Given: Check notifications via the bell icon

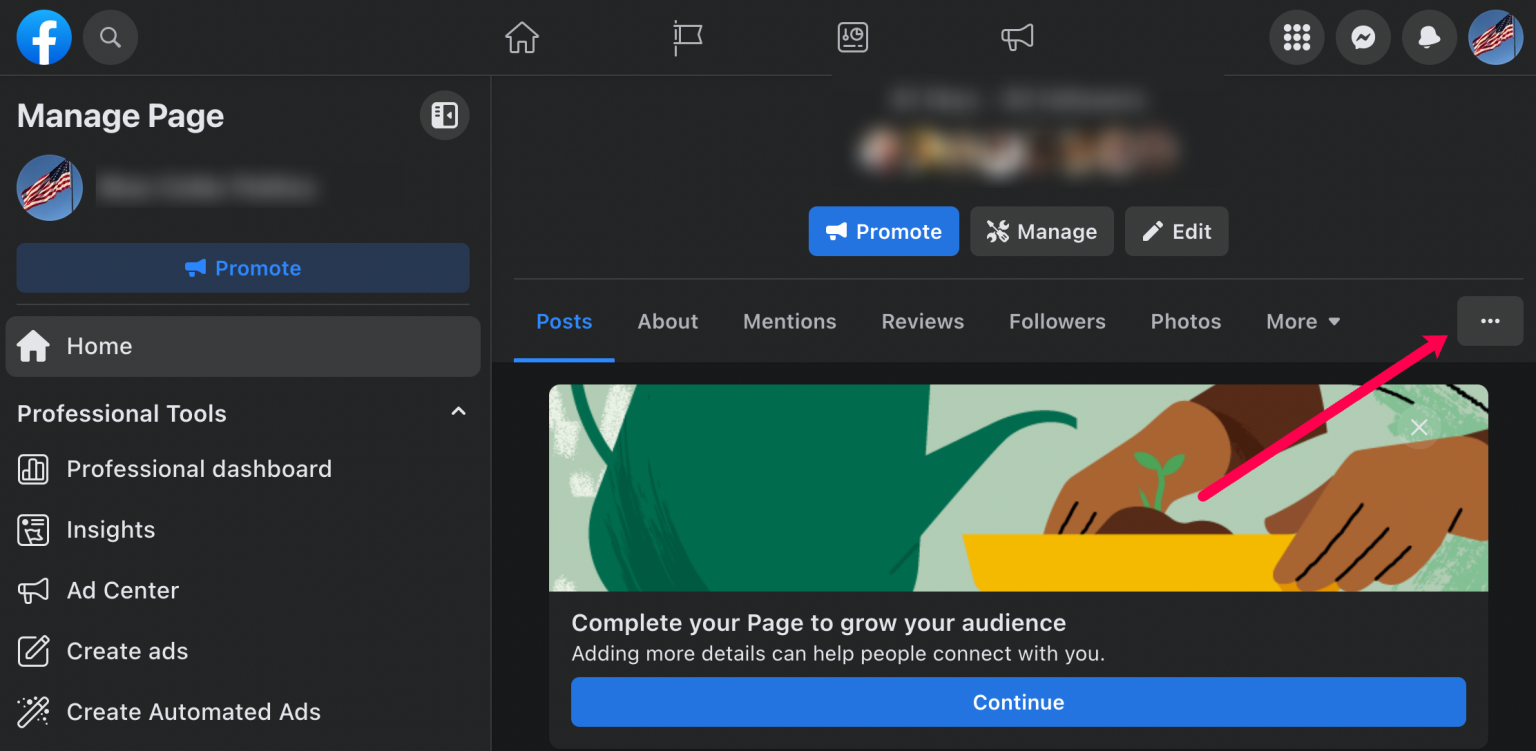Looking at the screenshot, I should 1429,37.
